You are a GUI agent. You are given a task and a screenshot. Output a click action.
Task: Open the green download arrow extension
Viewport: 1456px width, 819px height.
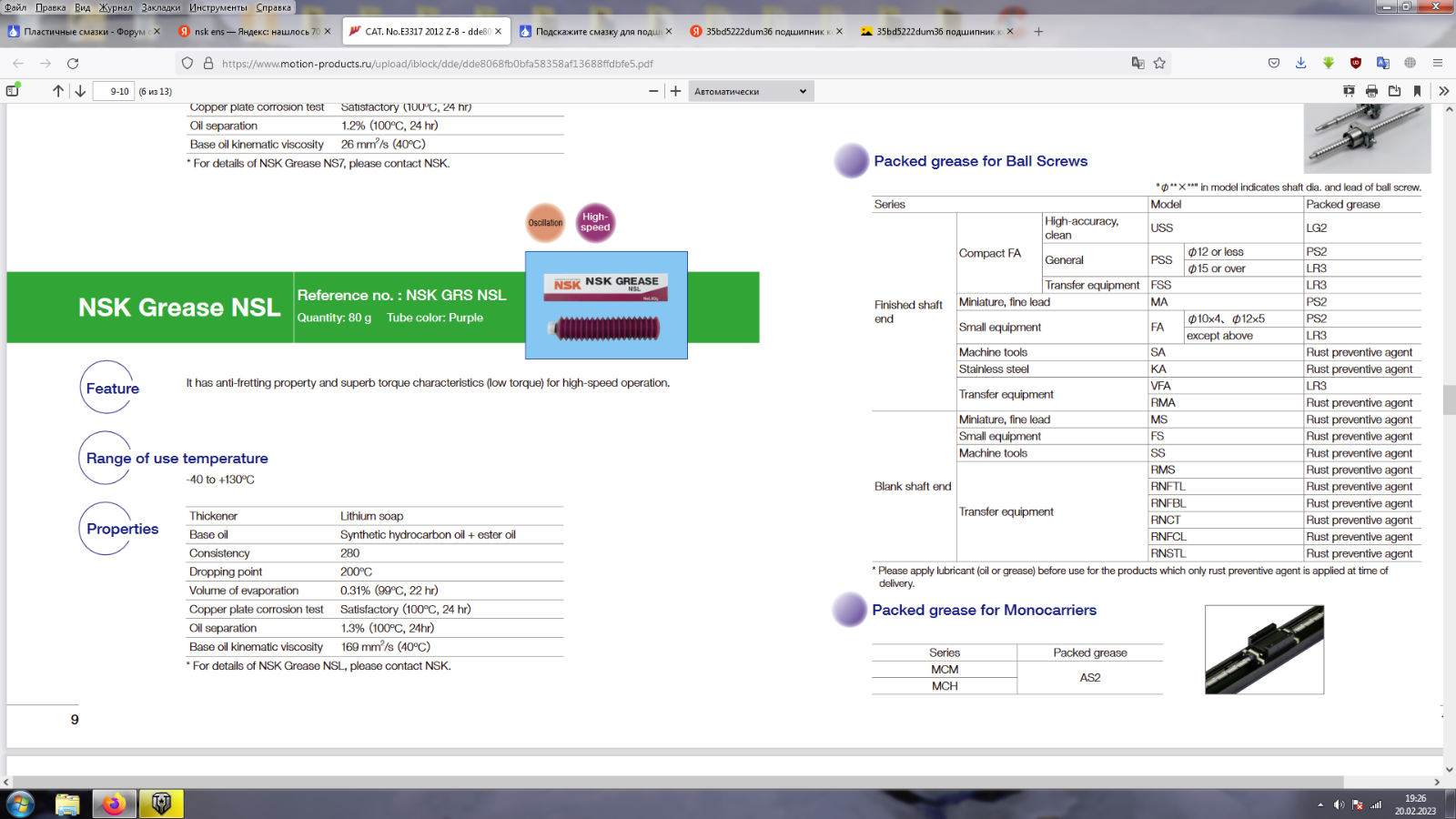click(1329, 63)
